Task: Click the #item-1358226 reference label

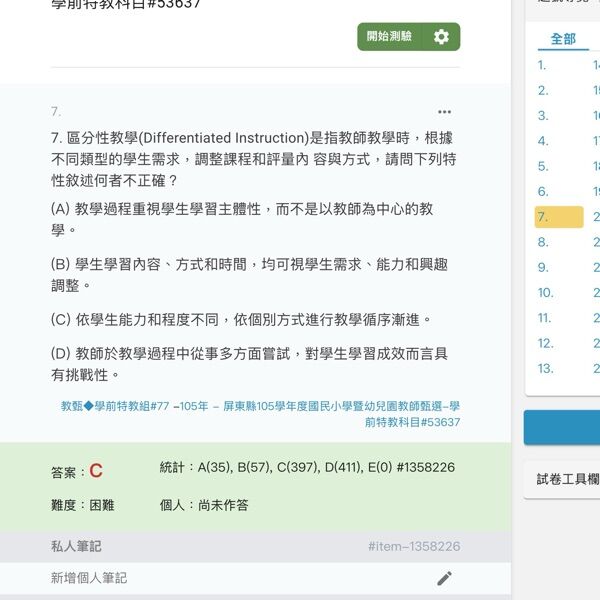Action: pos(413,546)
